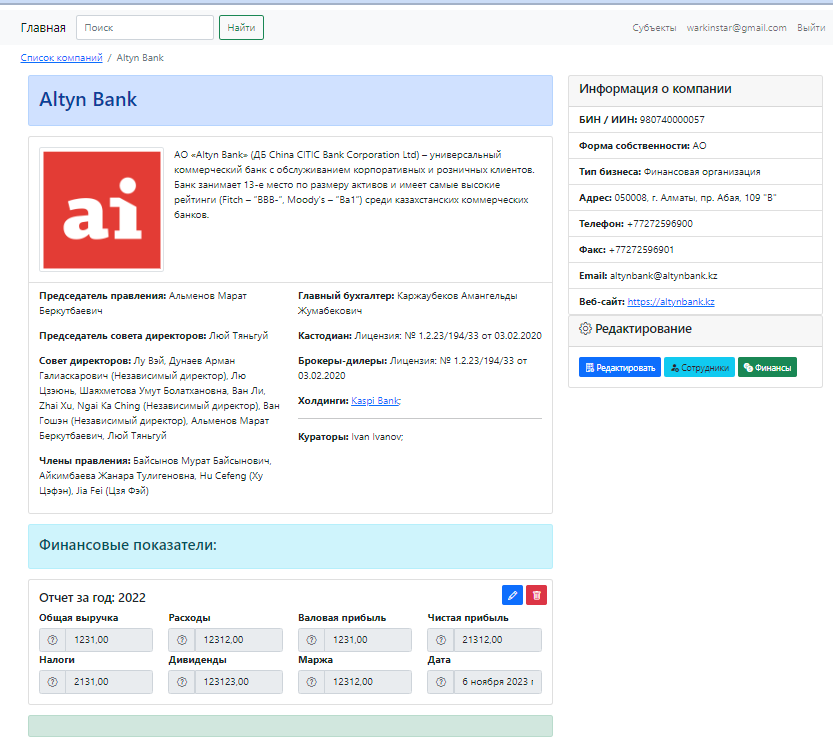The image size is (833, 748).
Task: Click the Валовая прибыль field 1231,00
Action: coord(368,640)
